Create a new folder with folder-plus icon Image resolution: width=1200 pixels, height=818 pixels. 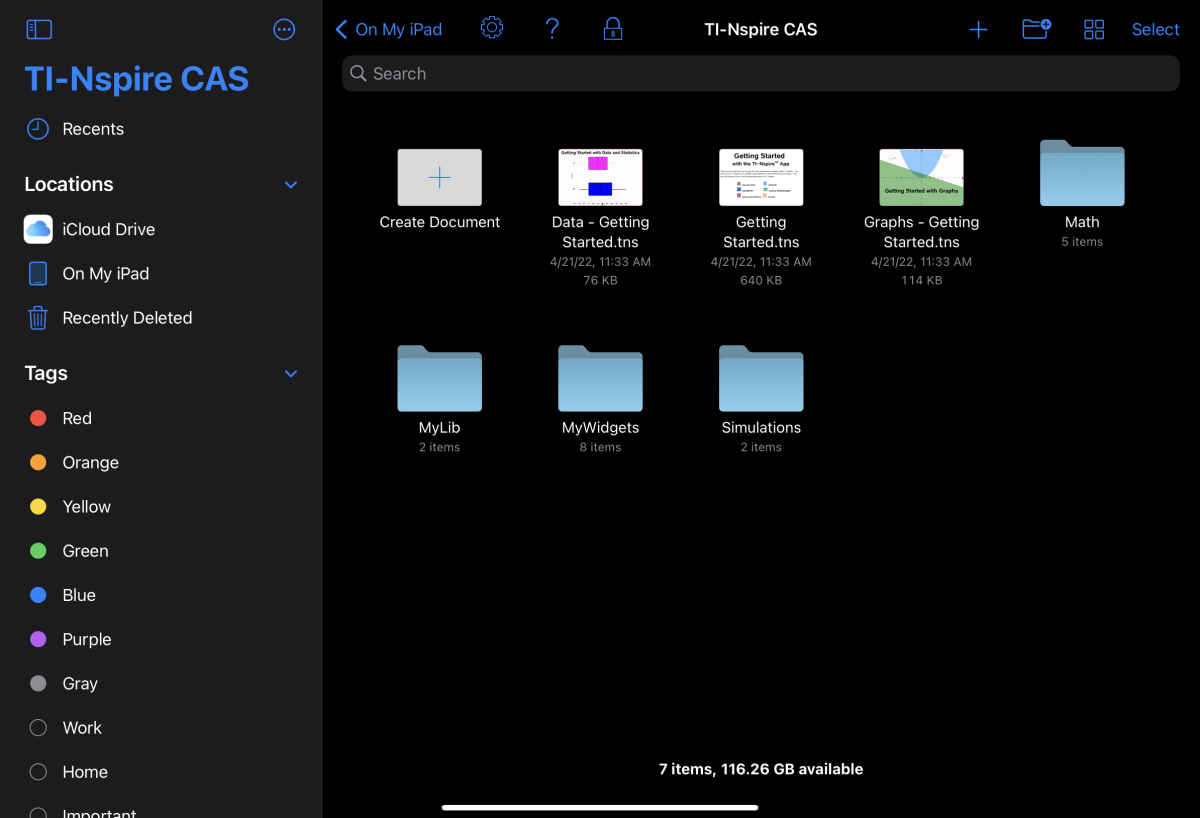pyautogui.click(x=1036, y=29)
